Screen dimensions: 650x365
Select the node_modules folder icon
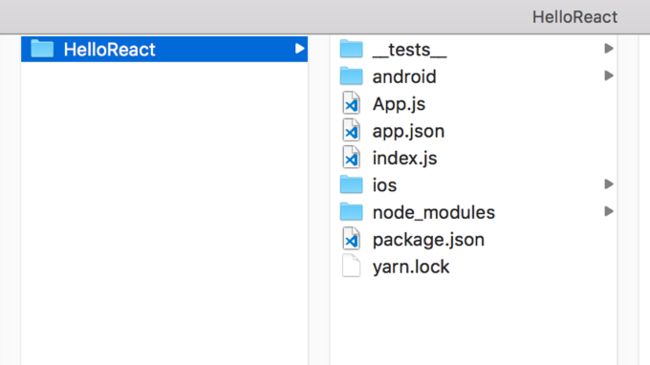click(x=351, y=212)
